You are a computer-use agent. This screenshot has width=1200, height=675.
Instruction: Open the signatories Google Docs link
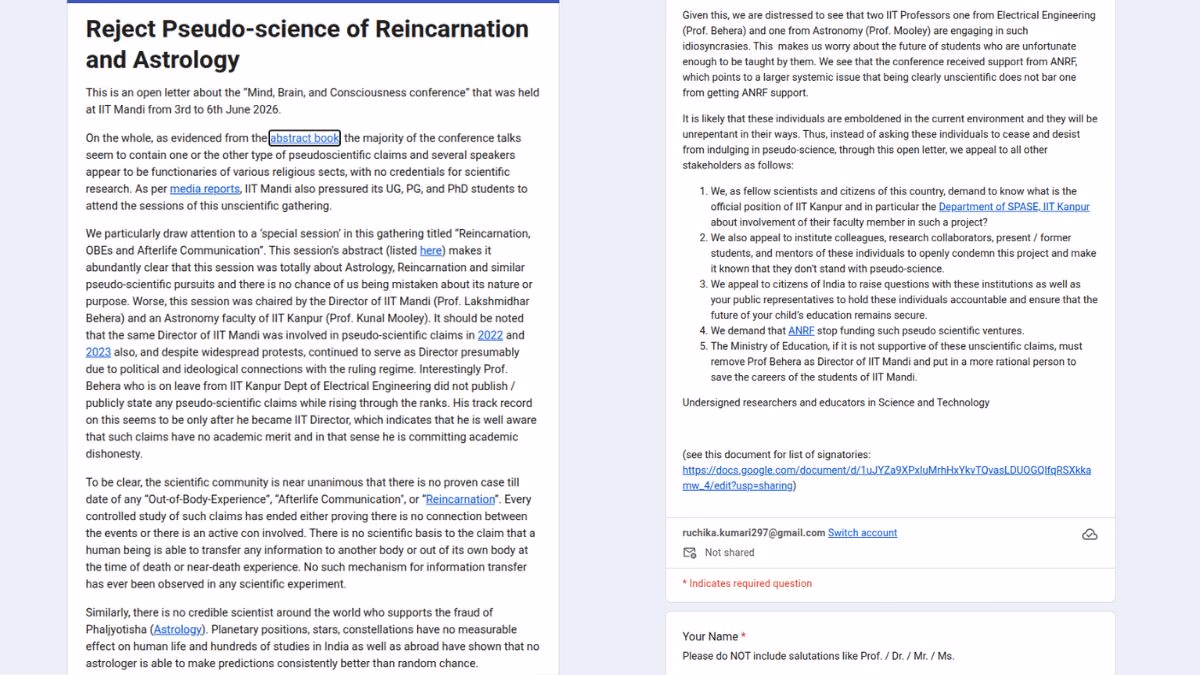(886, 478)
